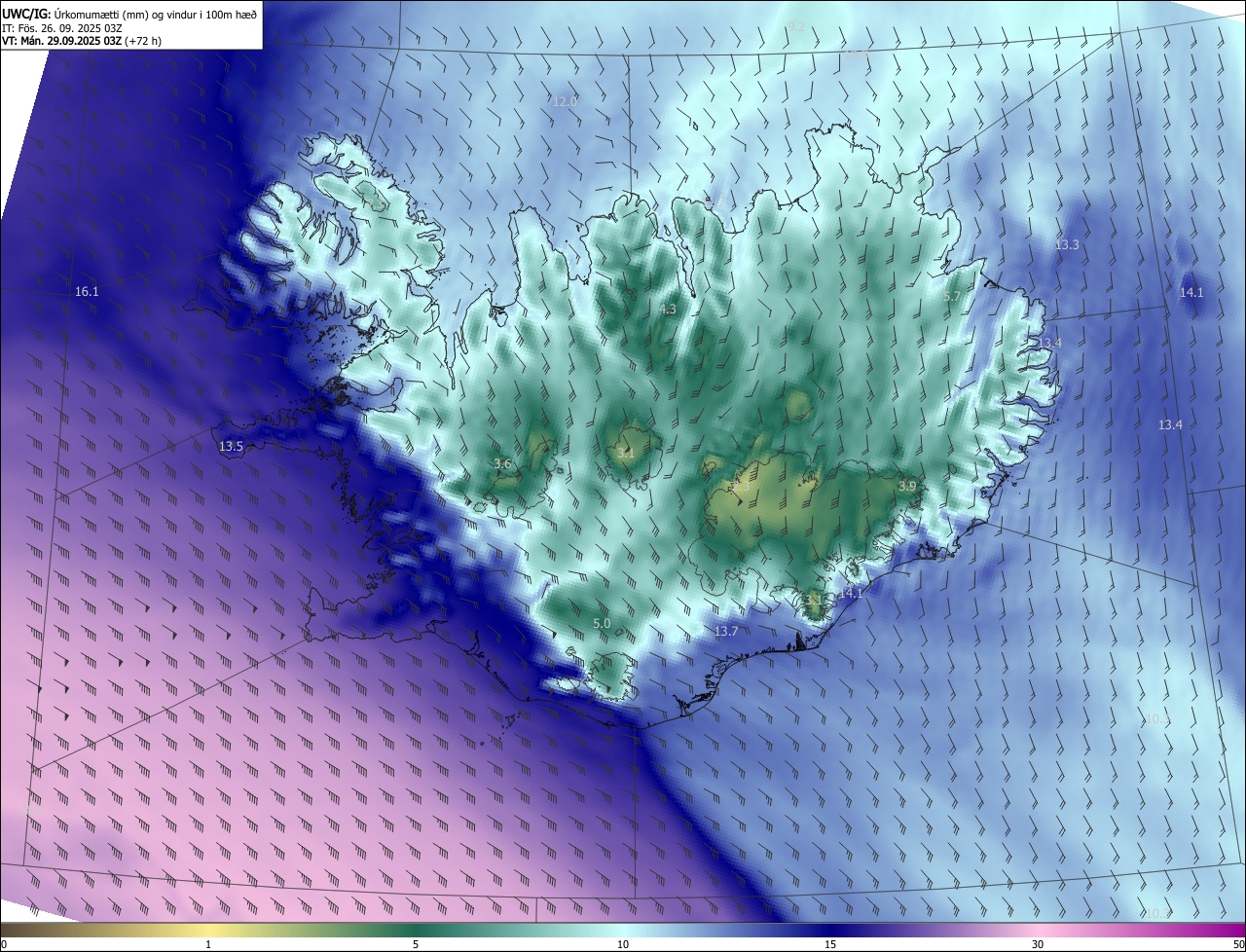The image size is (1246, 952).
Task: Click the 13.7 value label
Action: pos(726,632)
